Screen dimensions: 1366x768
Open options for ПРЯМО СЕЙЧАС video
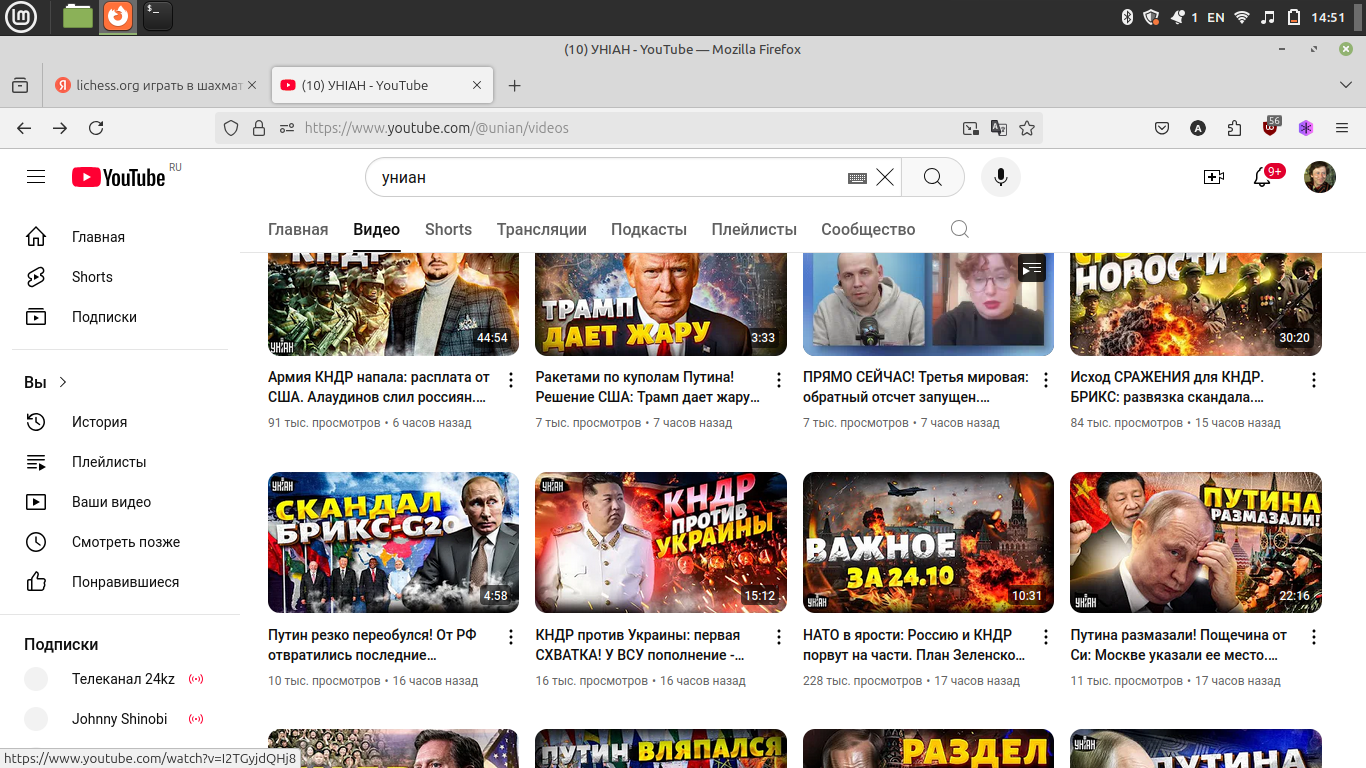[x=1046, y=380]
